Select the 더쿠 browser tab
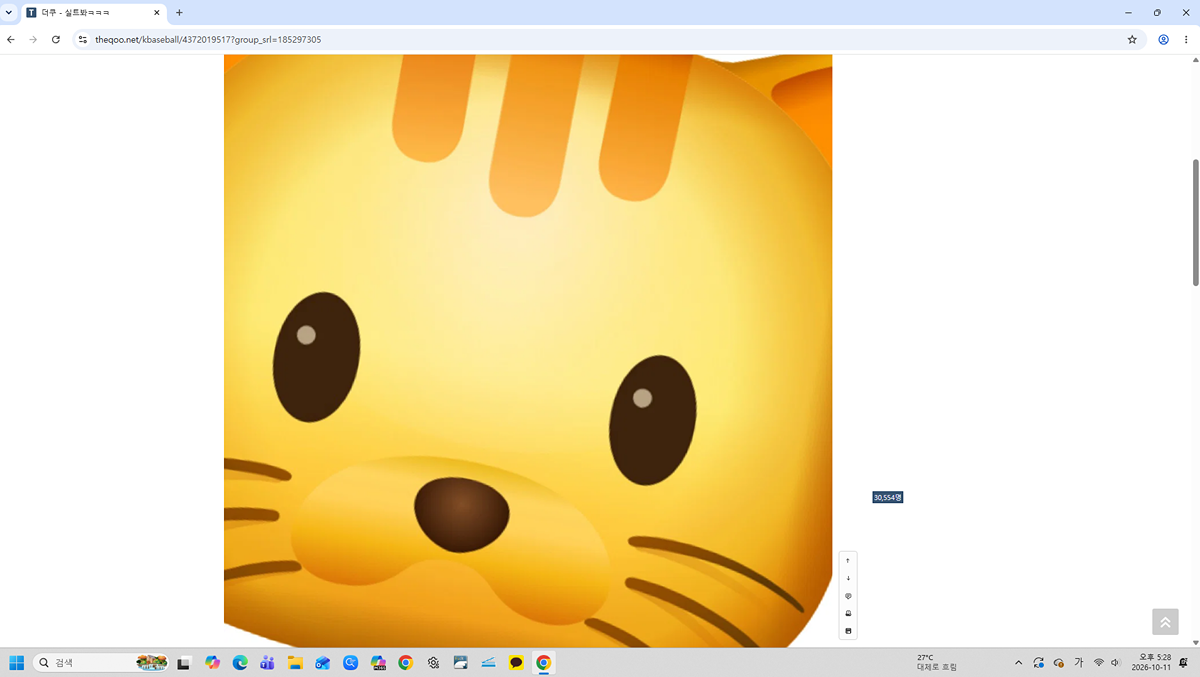1200x677 pixels. pyautogui.click(x=94, y=13)
